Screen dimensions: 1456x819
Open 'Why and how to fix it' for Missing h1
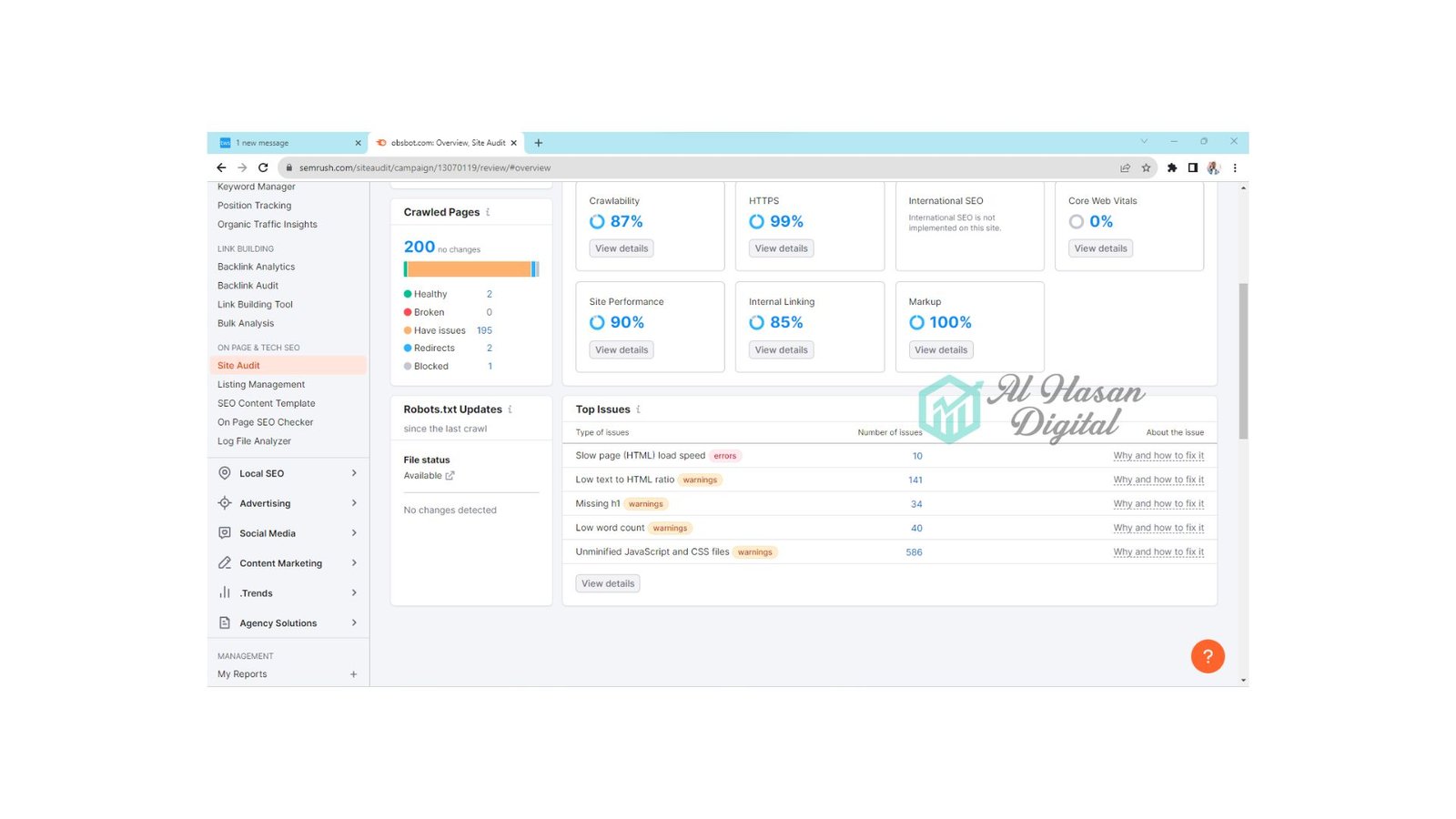click(x=1158, y=504)
